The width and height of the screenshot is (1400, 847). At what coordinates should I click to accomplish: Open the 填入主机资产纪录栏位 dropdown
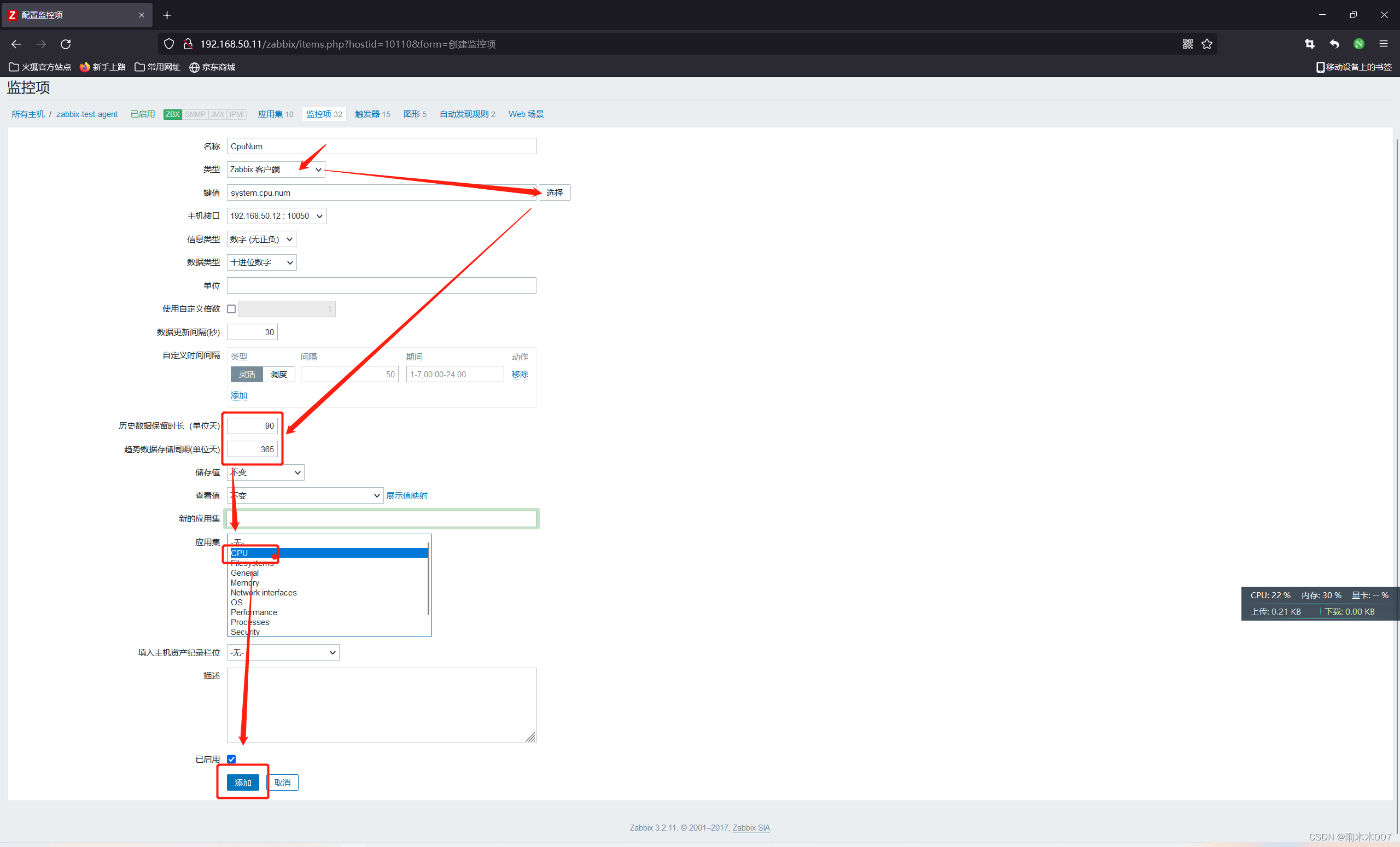pos(283,653)
